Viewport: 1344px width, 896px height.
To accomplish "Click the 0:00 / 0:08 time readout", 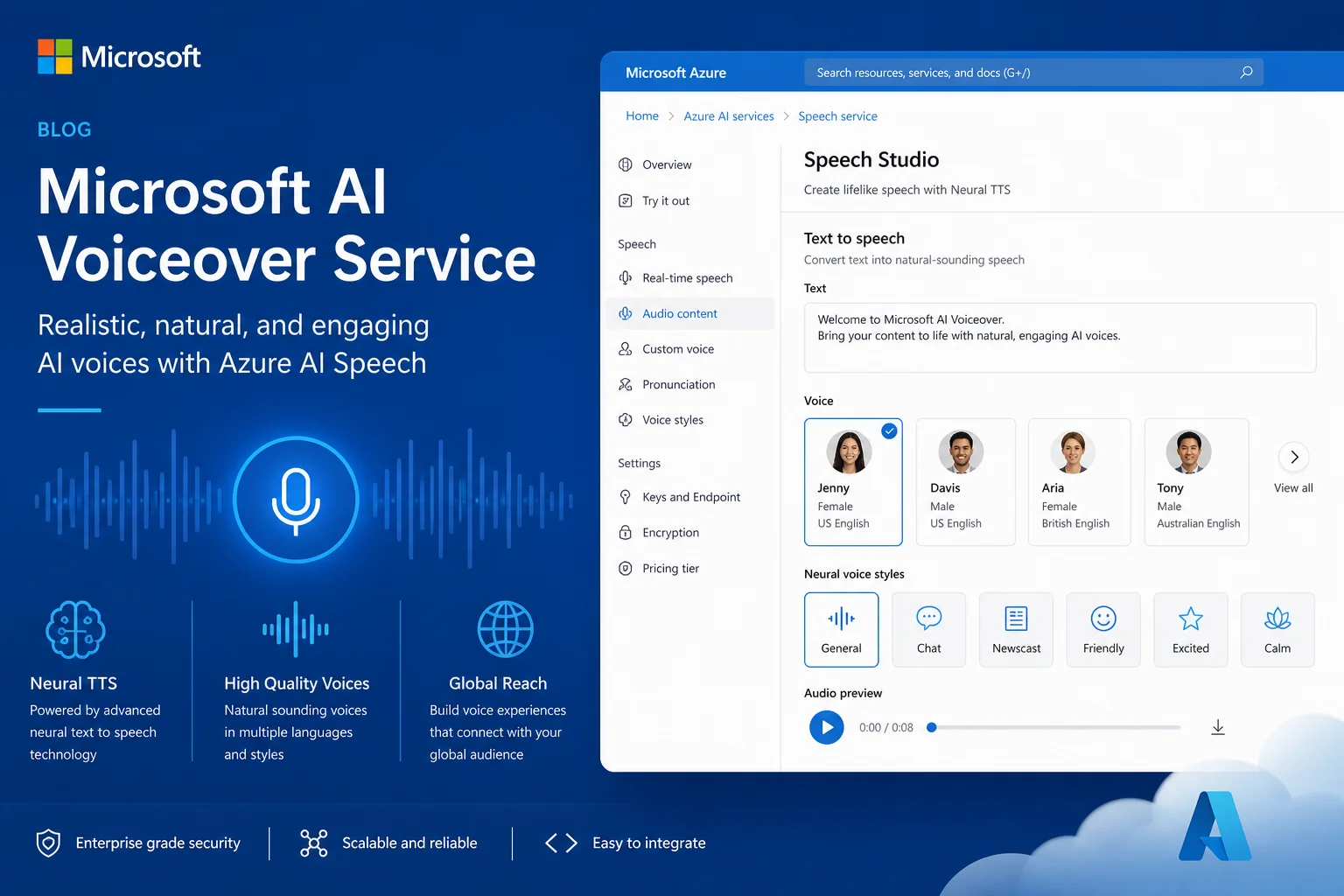I will 886,727.
